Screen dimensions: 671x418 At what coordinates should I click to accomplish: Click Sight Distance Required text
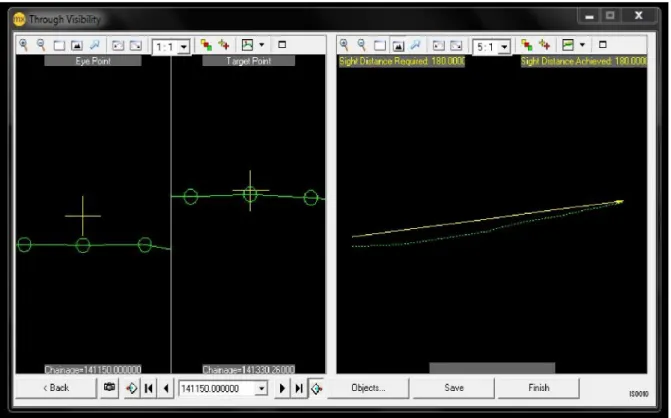click(x=402, y=62)
